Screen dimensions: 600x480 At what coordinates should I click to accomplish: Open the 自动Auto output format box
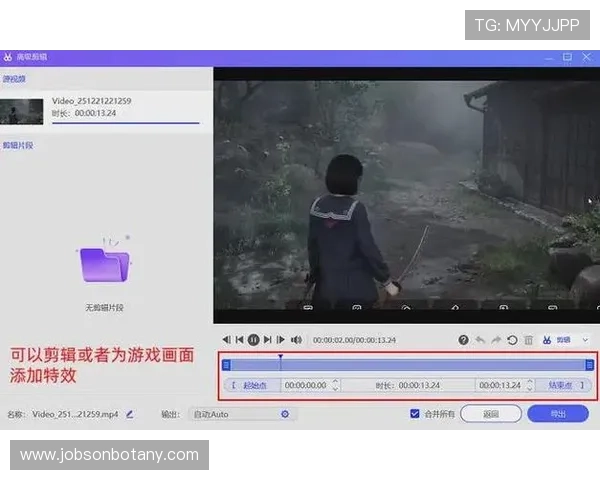tap(242, 414)
